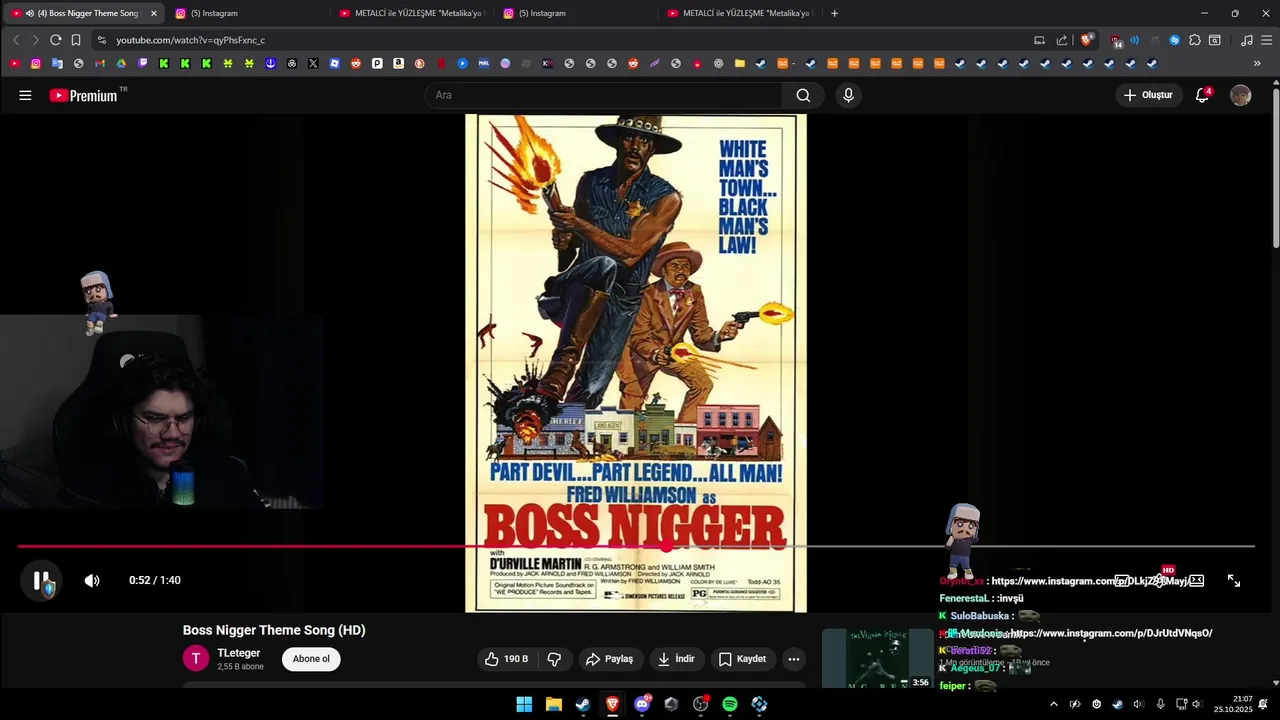Screen dimensions: 1280x720
Task: Open Discord from the taskbar
Action: click(x=642, y=704)
